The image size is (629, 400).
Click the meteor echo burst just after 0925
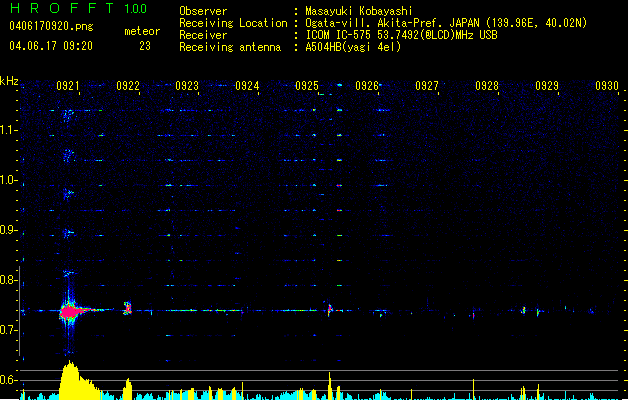pyautogui.click(x=330, y=309)
